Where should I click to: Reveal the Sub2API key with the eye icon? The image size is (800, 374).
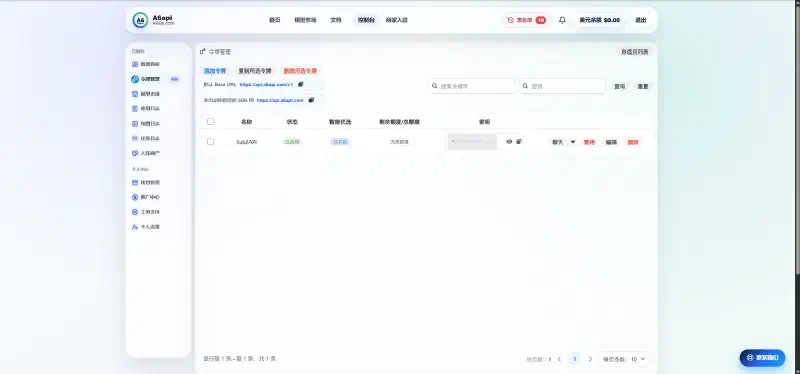(x=509, y=142)
